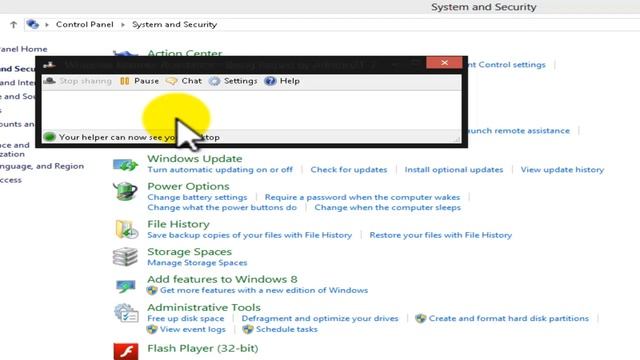The height and width of the screenshot is (360, 640).
Task: Open Require a password when computer wakes
Action: pos(362,197)
